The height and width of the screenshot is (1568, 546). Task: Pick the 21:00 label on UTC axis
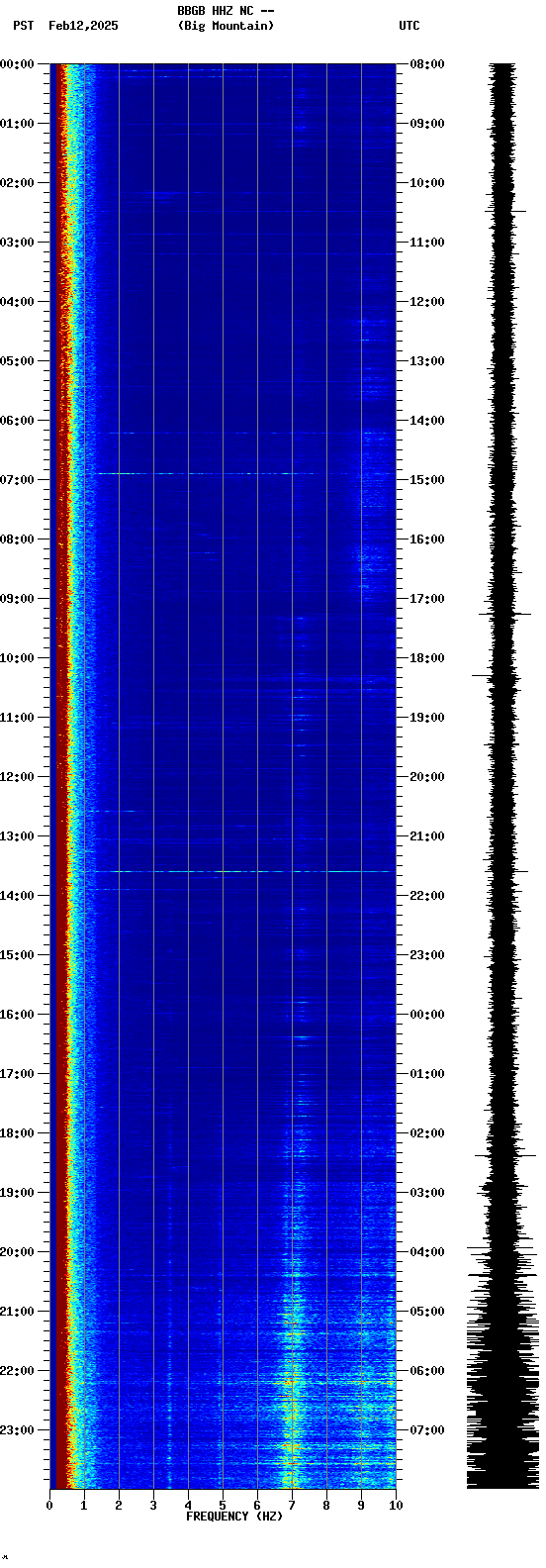coord(427,836)
